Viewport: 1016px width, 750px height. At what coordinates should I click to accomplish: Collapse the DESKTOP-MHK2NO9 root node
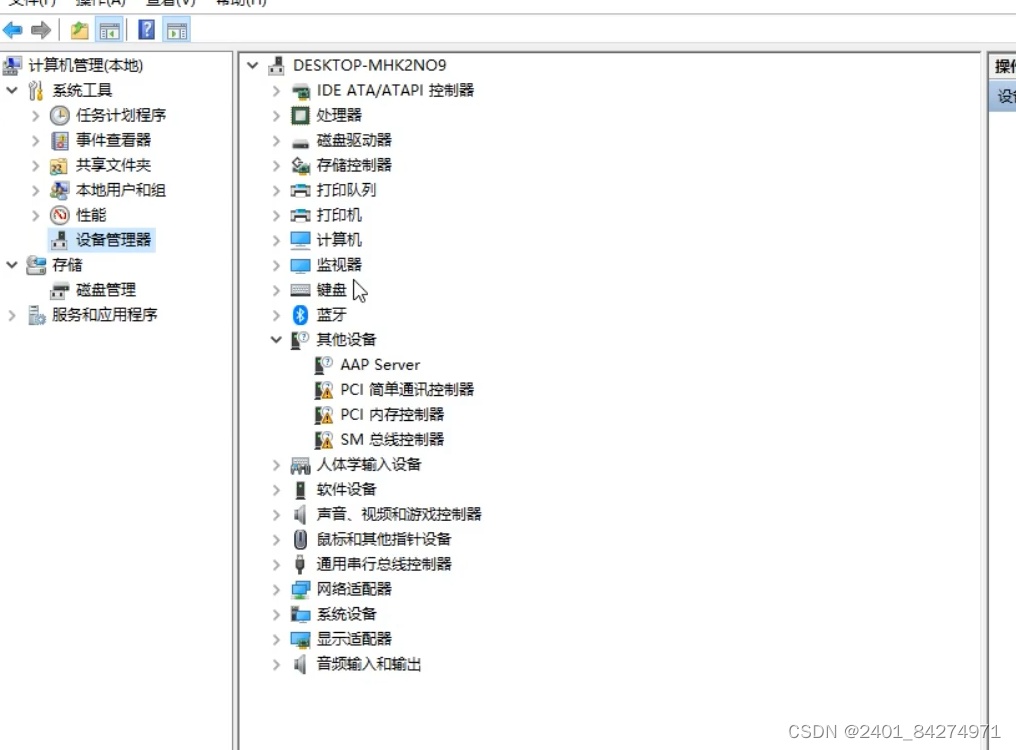[252, 64]
